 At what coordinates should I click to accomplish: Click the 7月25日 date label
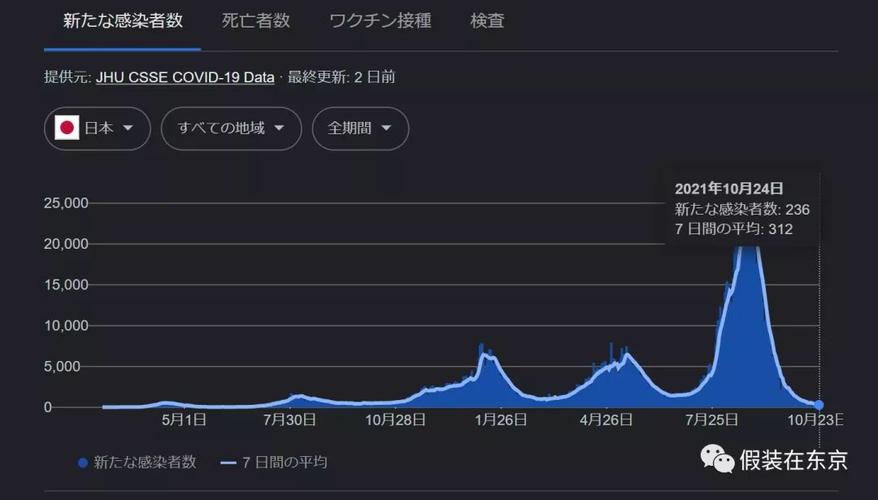tap(712, 419)
